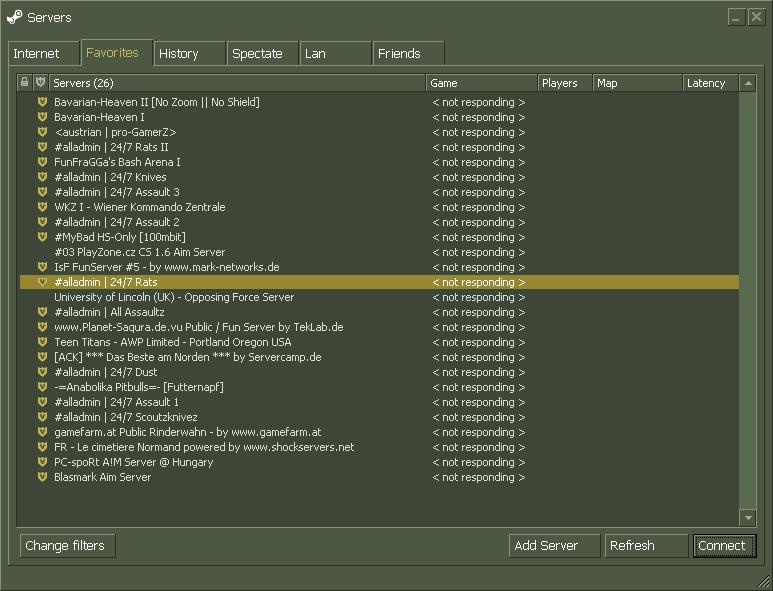Click VAC shield beside All Assaultz
The width and height of the screenshot is (773, 591).
click(x=42, y=312)
